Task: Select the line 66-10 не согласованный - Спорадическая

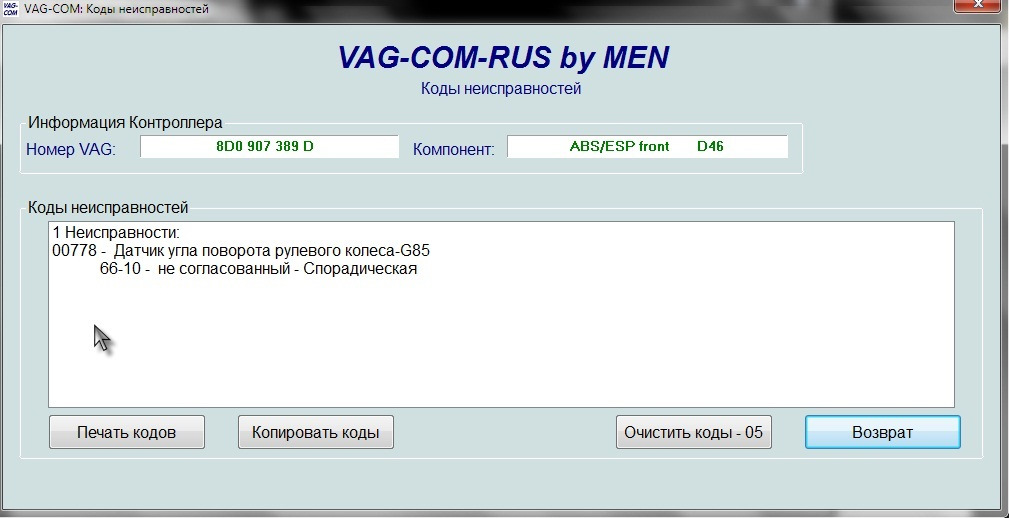Action: (x=258, y=269)
